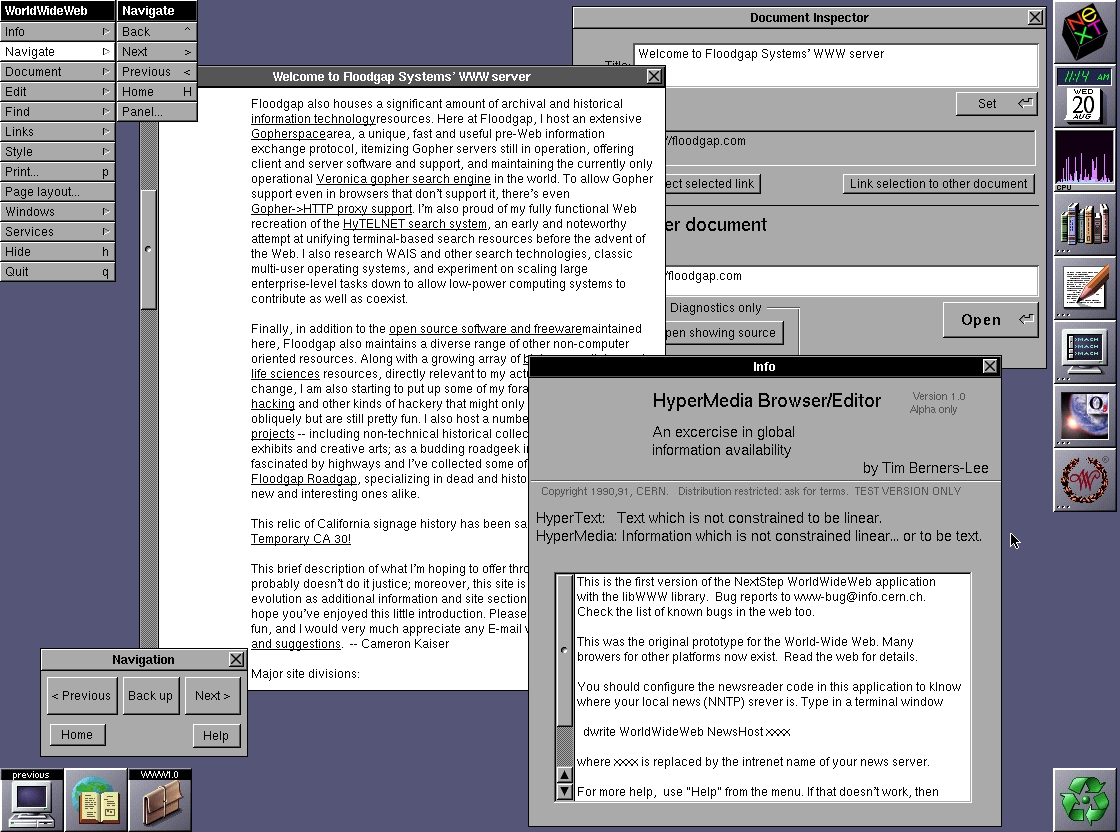Click the WorldWideWeb globe-and-book app icon
Image resolution: width=1120 pixels, height=832 pixels.
point(96,800)
